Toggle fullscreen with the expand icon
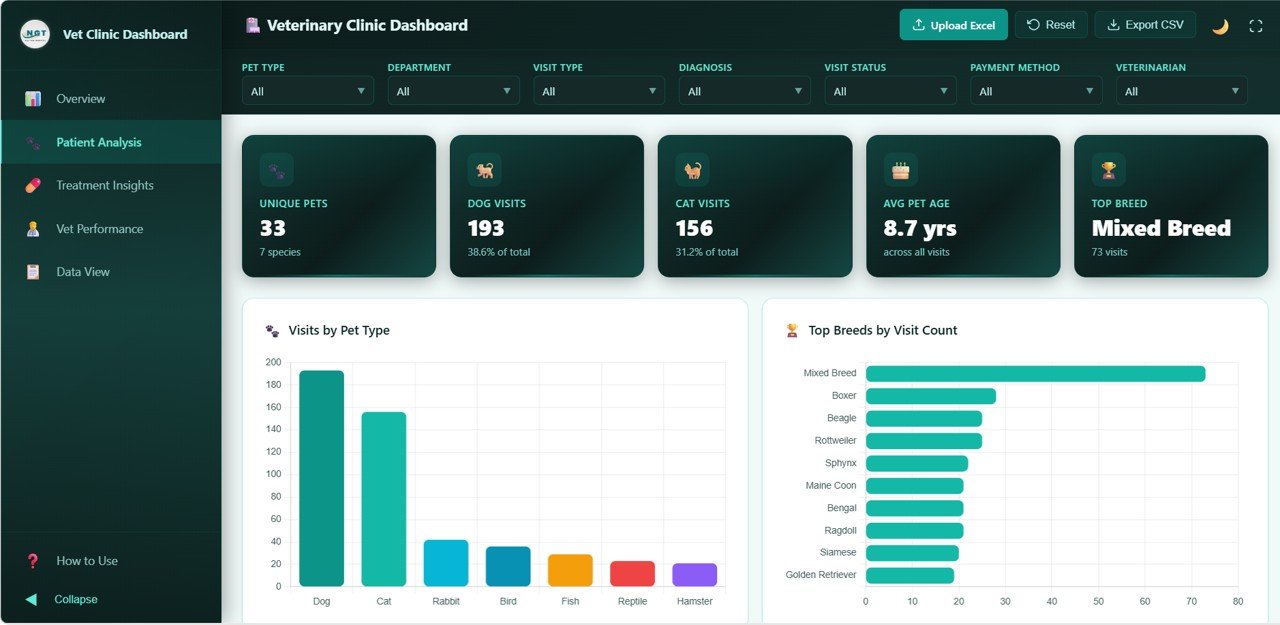 click(1255, 25)
